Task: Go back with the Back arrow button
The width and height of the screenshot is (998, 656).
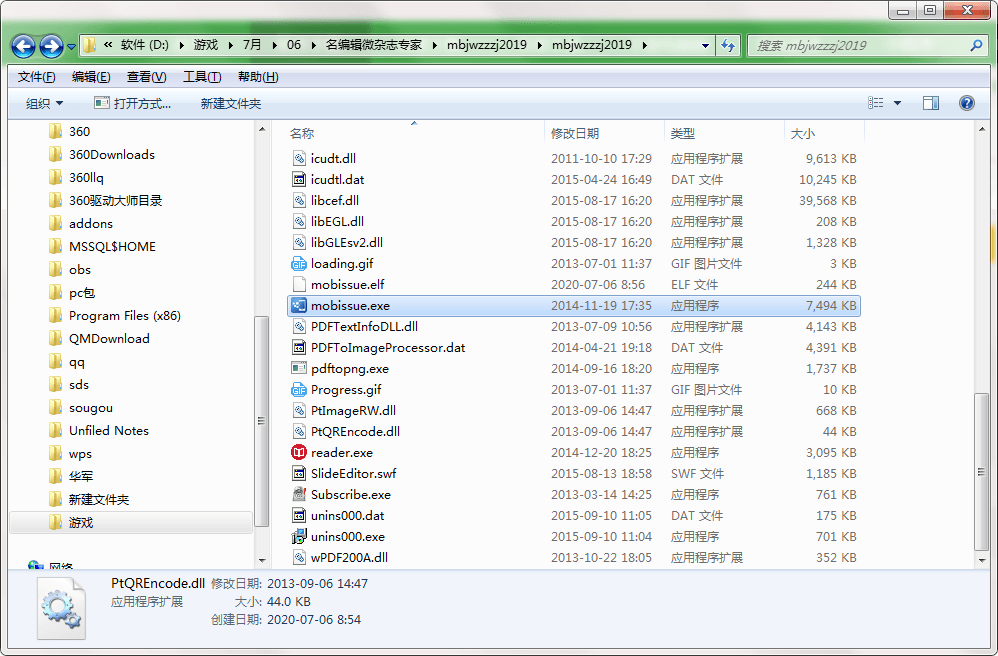Action: [23, 46]
